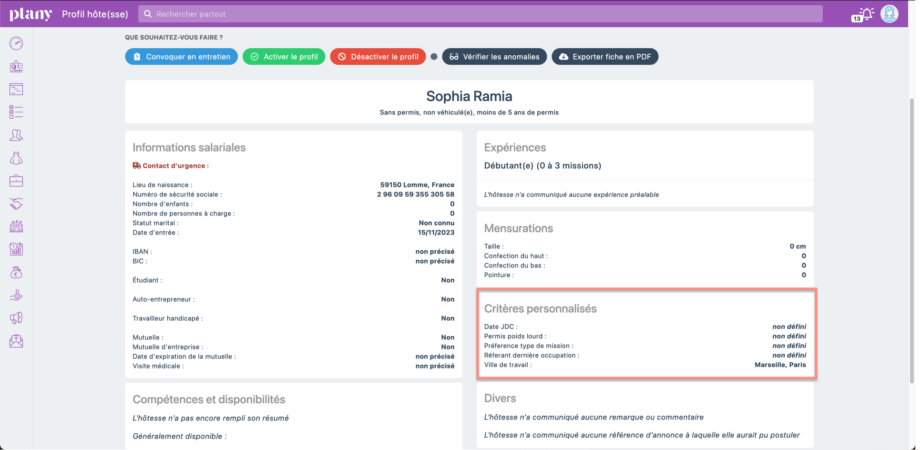
Task: Click "Convoquer en entretien" button
Action: [181, 57]
